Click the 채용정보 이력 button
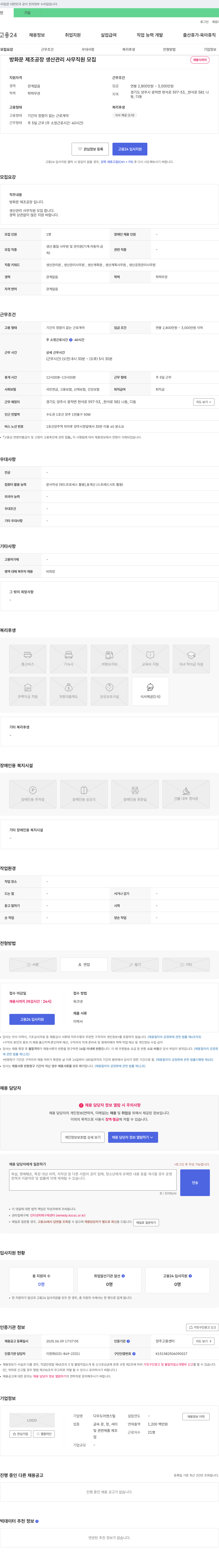 click(x=196, y=1416)
